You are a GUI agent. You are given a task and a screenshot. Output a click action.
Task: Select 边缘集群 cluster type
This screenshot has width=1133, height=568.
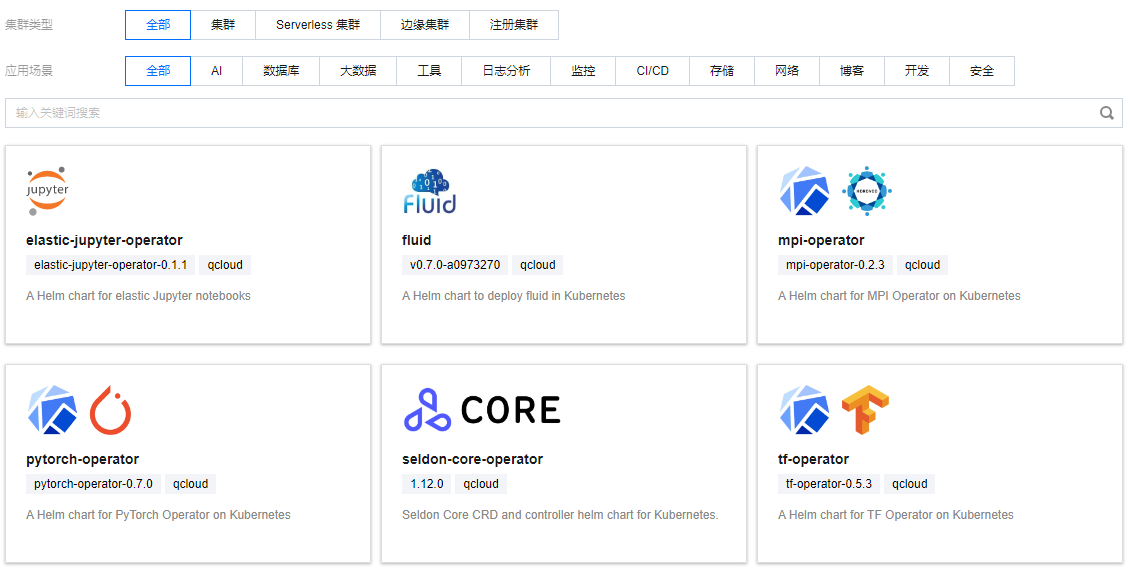pos(425,25)
